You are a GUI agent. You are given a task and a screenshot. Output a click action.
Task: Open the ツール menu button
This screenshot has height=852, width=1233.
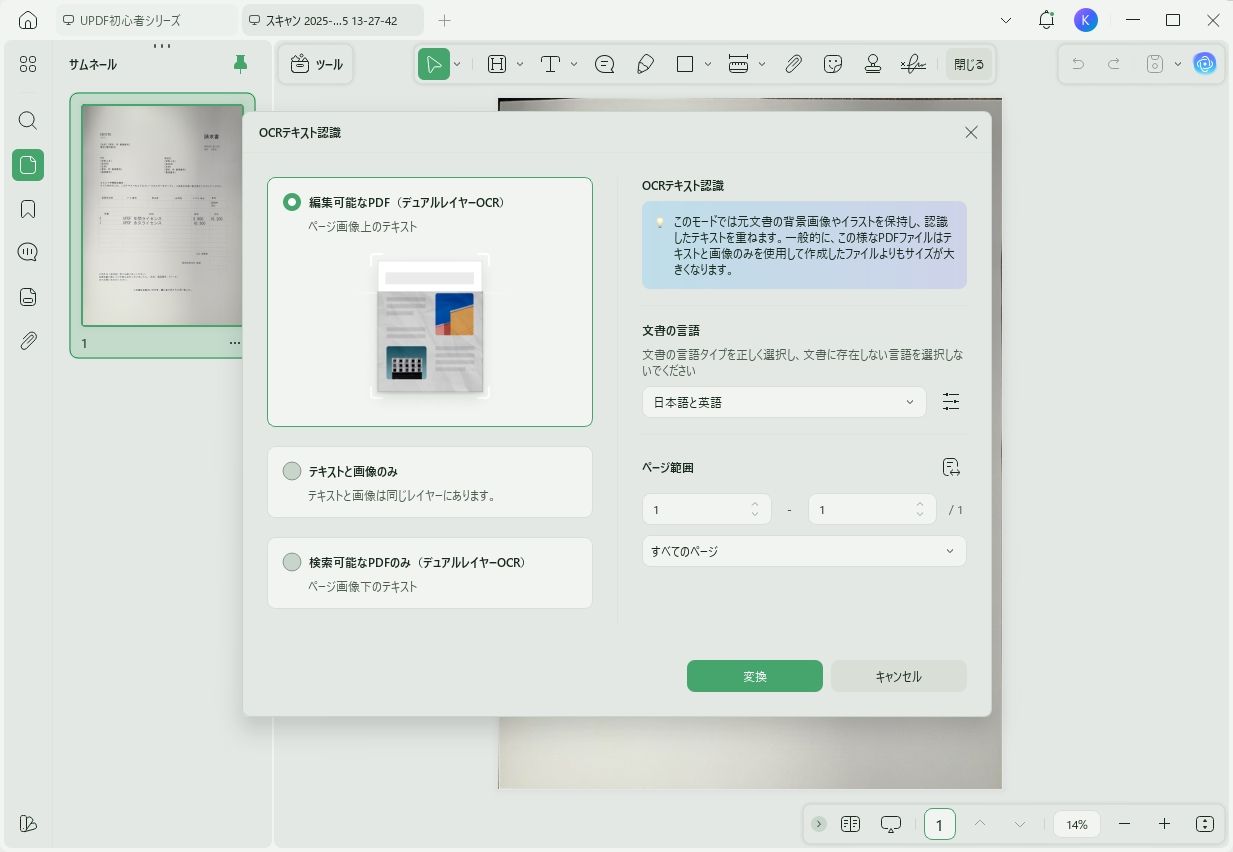pyautogui.click(x=316, y=64)
